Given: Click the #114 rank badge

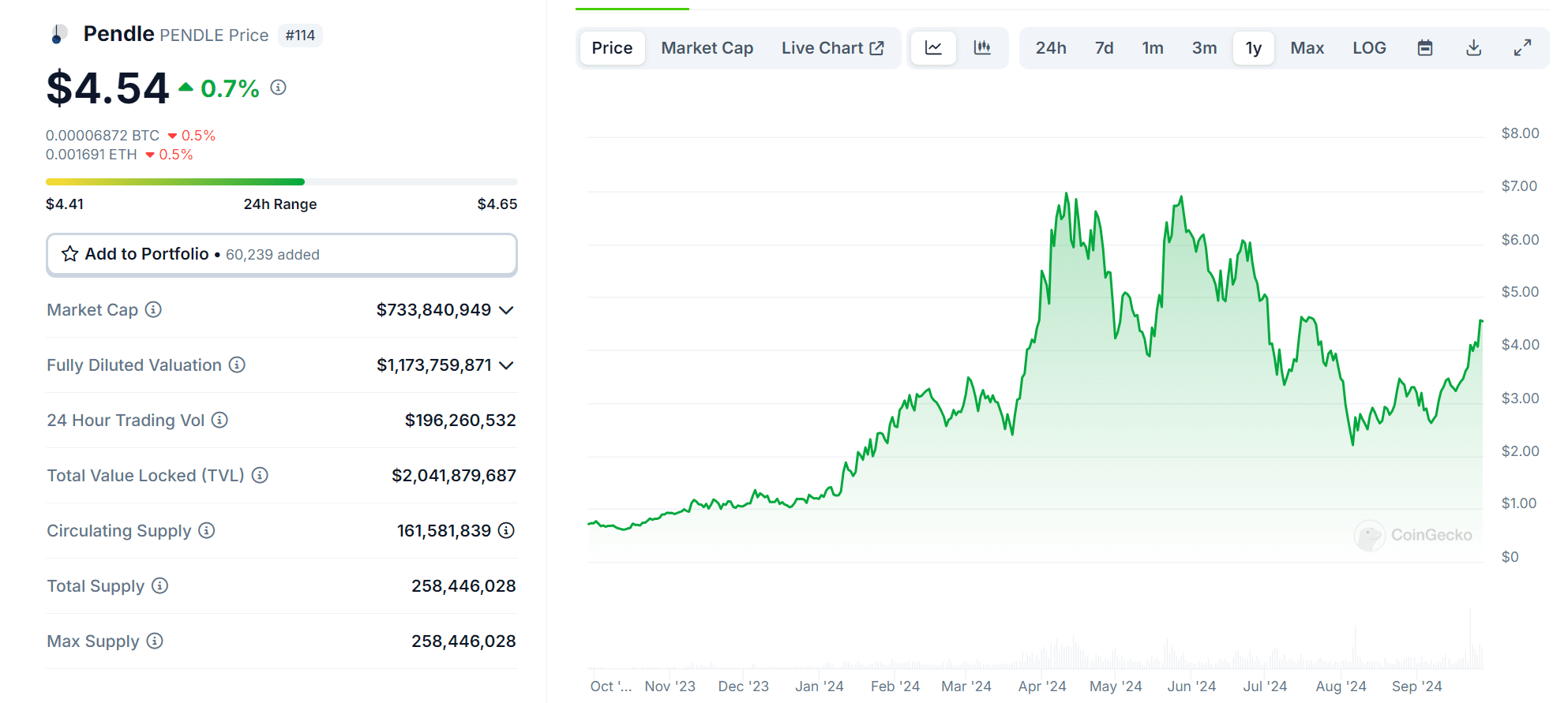Looking at the screenshot, I should coord(300,36).
